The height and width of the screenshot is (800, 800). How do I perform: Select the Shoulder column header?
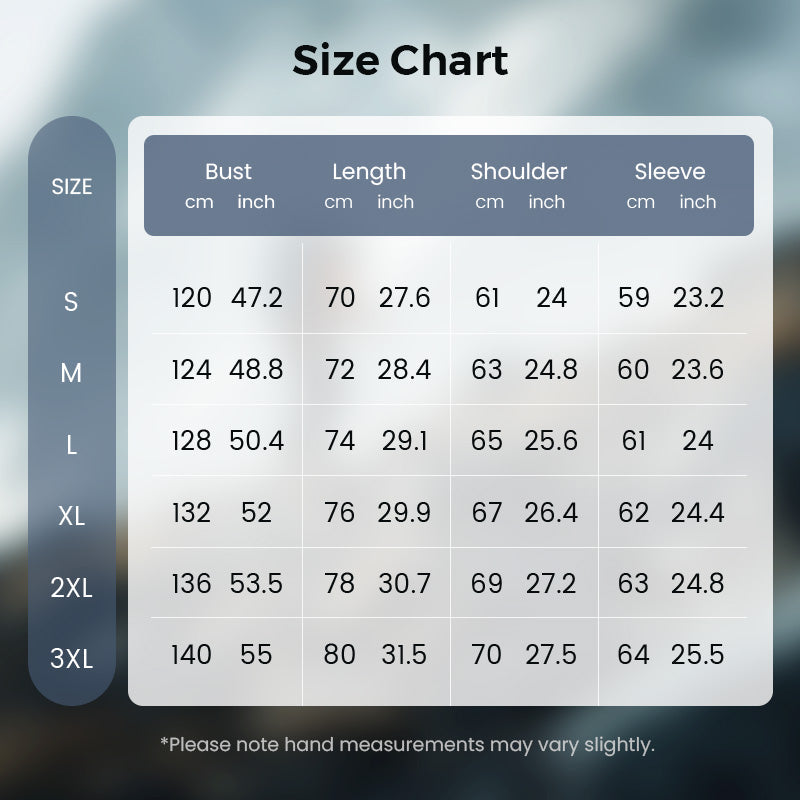(519, 172)
